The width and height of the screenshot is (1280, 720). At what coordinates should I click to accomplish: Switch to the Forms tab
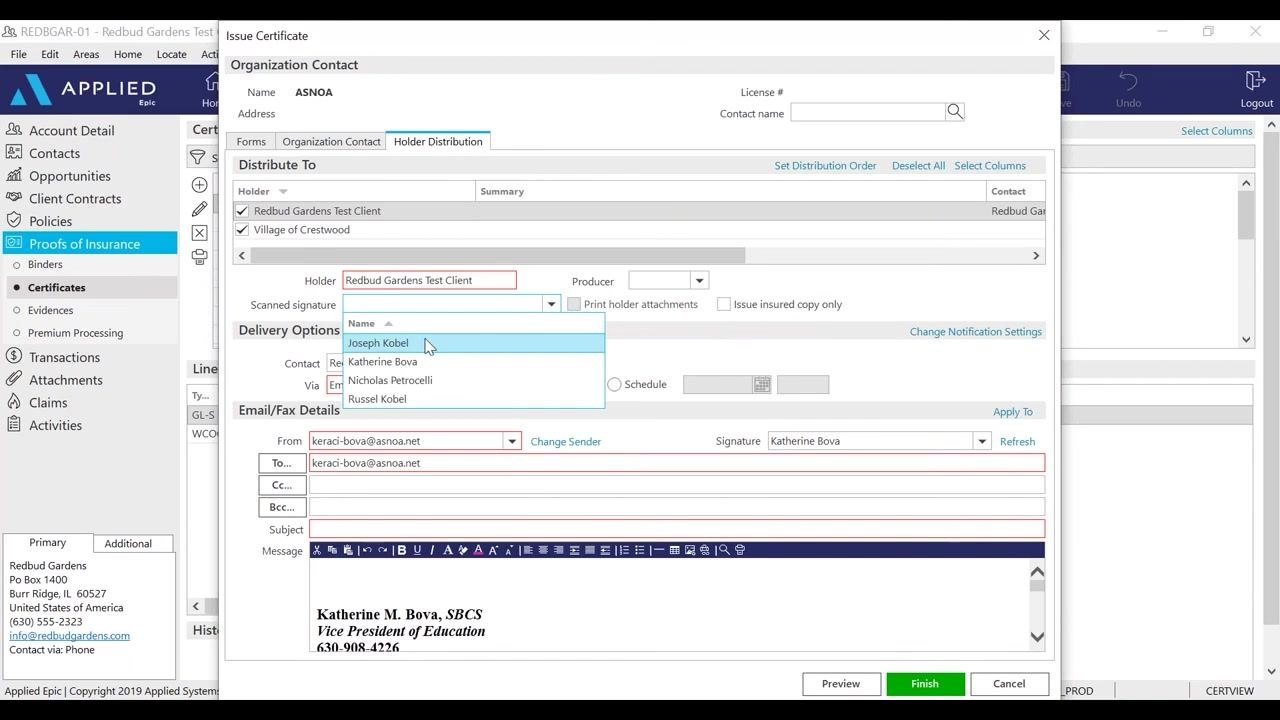[251, 142]
